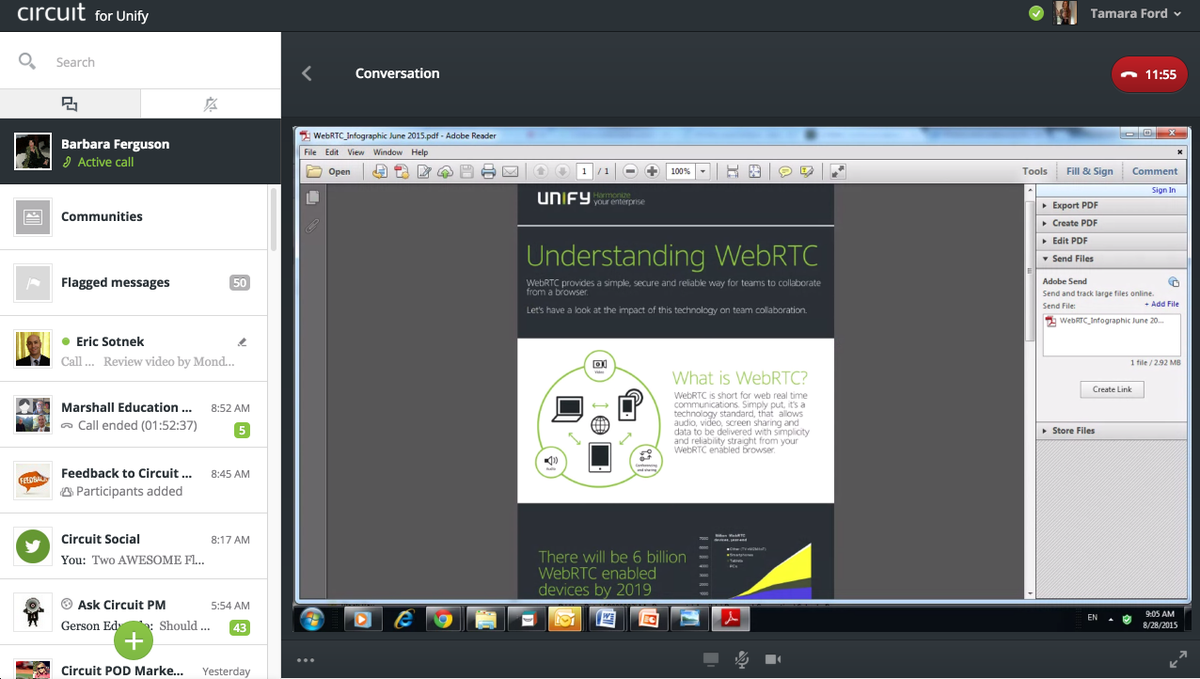Click the zoom out minus icon
The height and width of the screenshot is (679, 1200).
(x=630, y=172)
